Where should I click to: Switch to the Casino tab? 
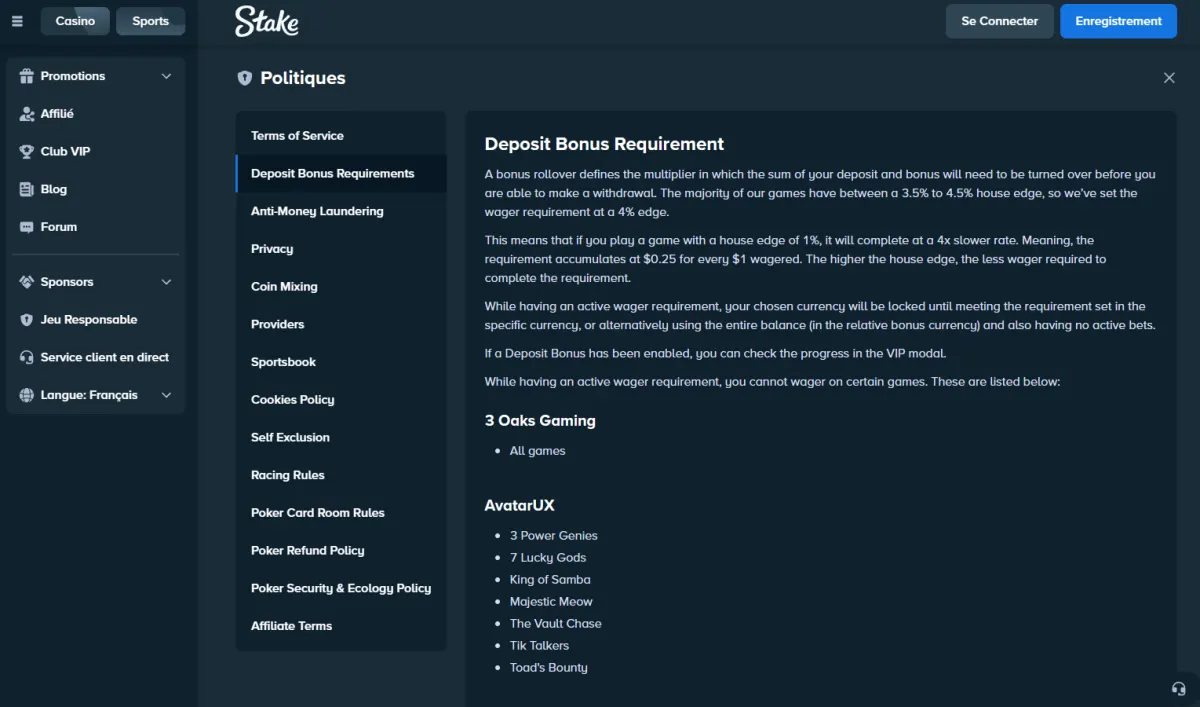pyautogui.click(x=75, y=21)
